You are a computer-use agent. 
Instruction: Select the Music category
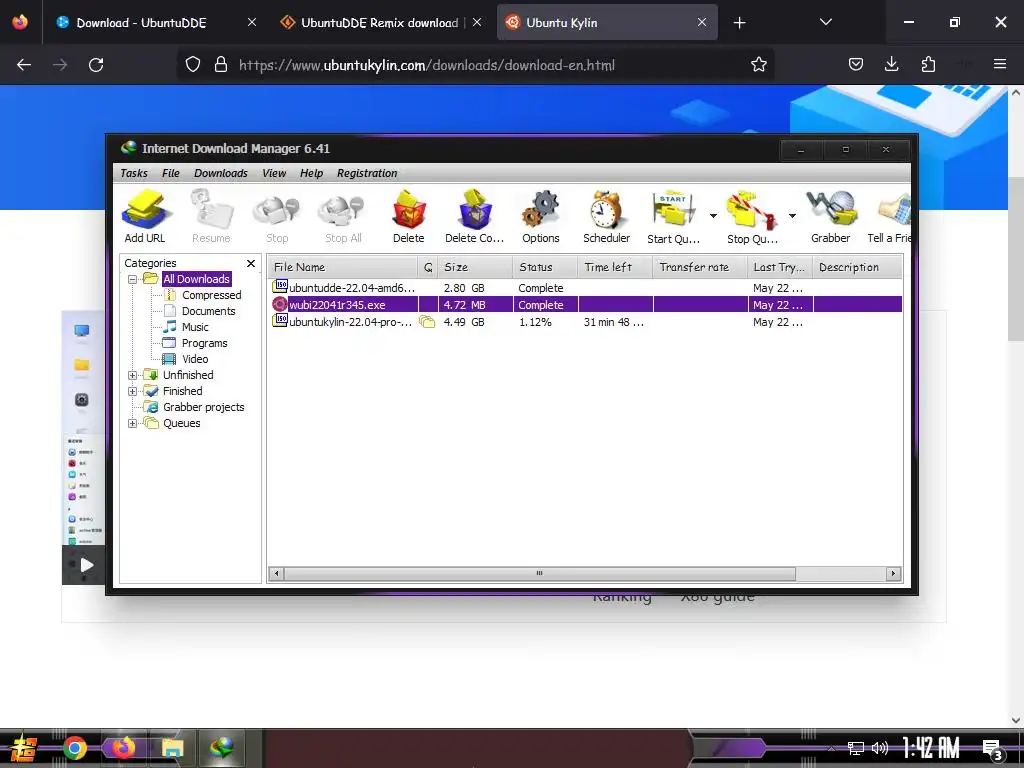[x=195, y=327]
